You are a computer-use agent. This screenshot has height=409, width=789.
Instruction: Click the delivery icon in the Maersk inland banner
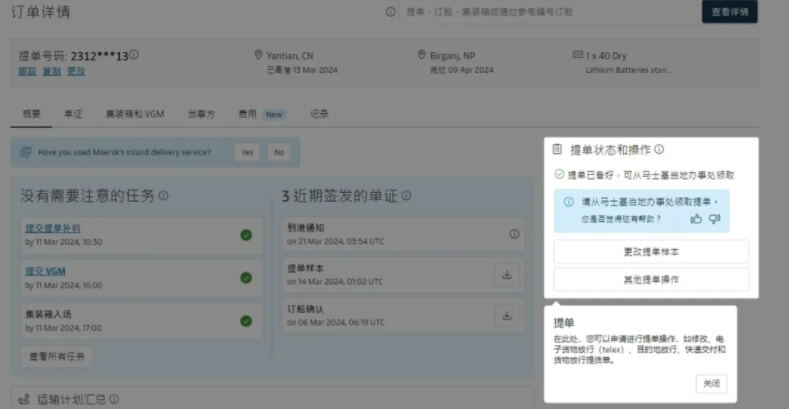[26, 152]
